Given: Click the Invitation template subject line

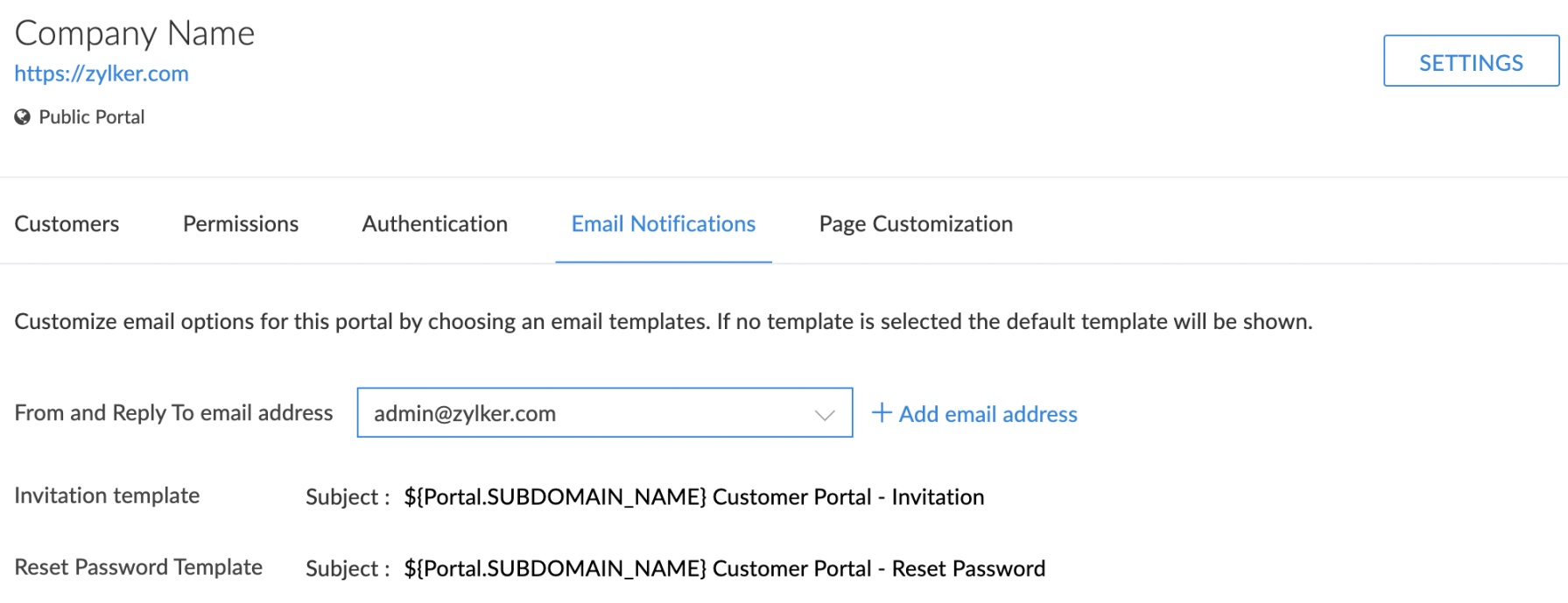Looking at the screenshot, I should tap(693, 497).
